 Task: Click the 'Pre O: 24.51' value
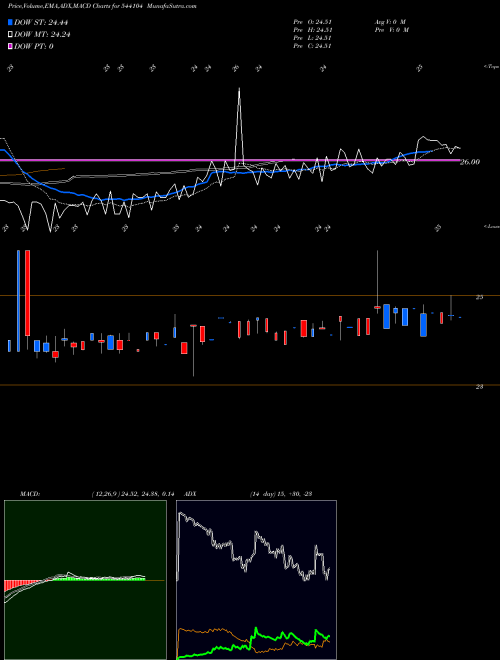[x=313, y=22]
